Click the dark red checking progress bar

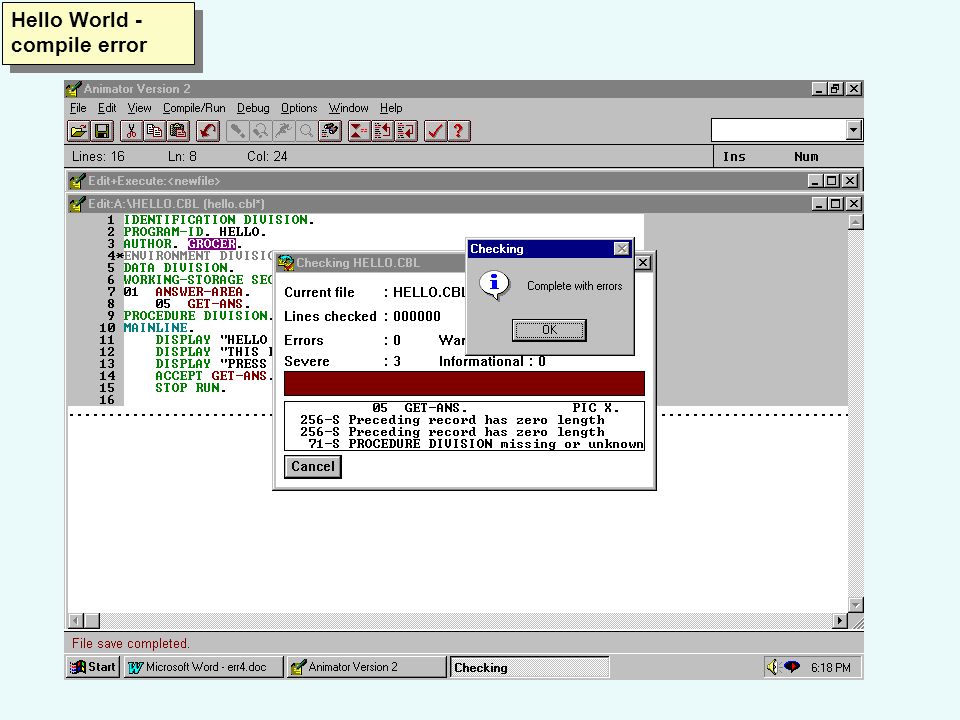(x=464, y=384)
